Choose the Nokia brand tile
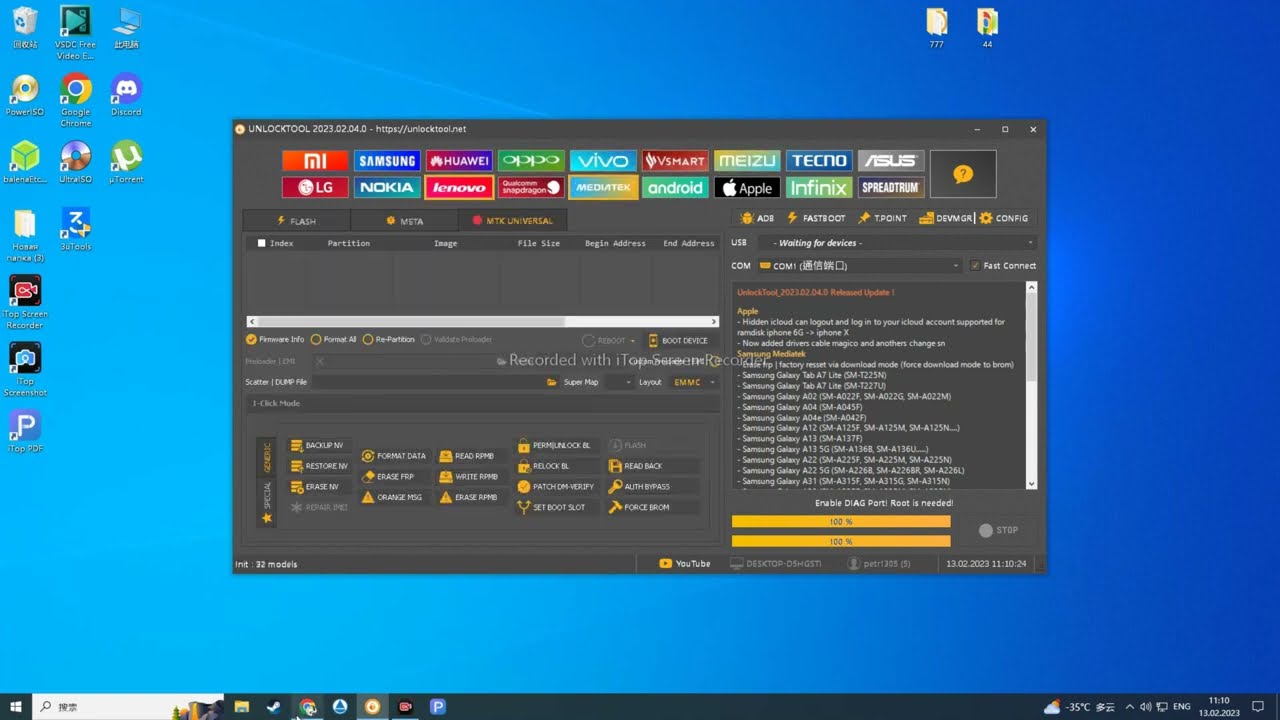This screenshot has width=1280, height=720. [387, 188]
